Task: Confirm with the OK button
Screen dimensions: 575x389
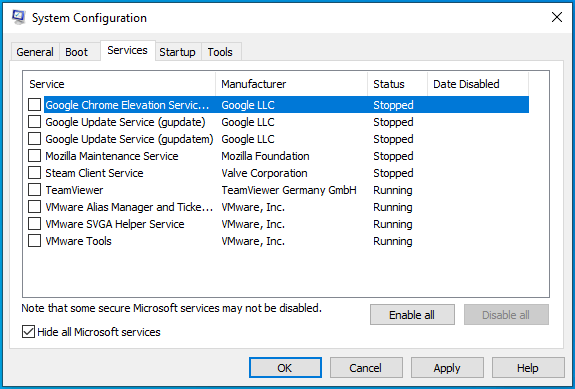Action: coord(285,368)
